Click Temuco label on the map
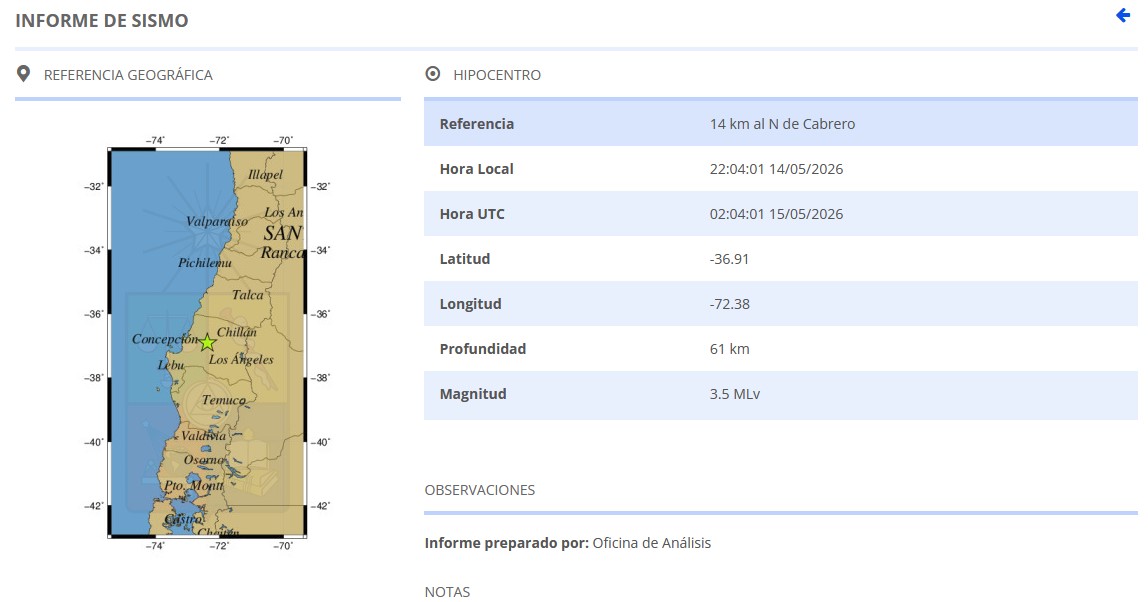The width and height of the screenshot is (1148, 602). tap(224, 400)
